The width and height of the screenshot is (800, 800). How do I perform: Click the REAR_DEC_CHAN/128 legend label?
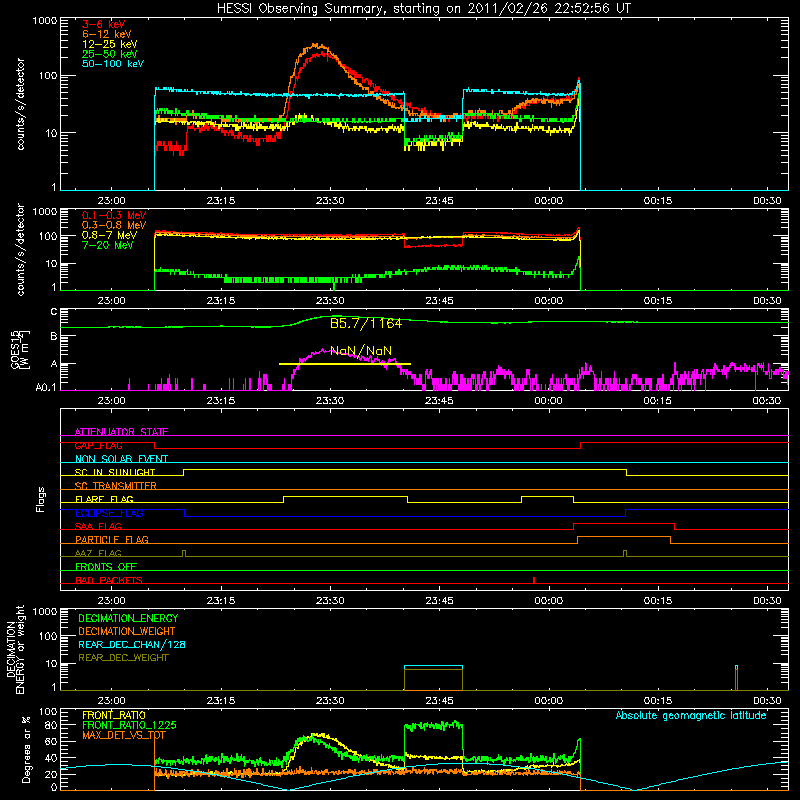click(x=132, y=644)
